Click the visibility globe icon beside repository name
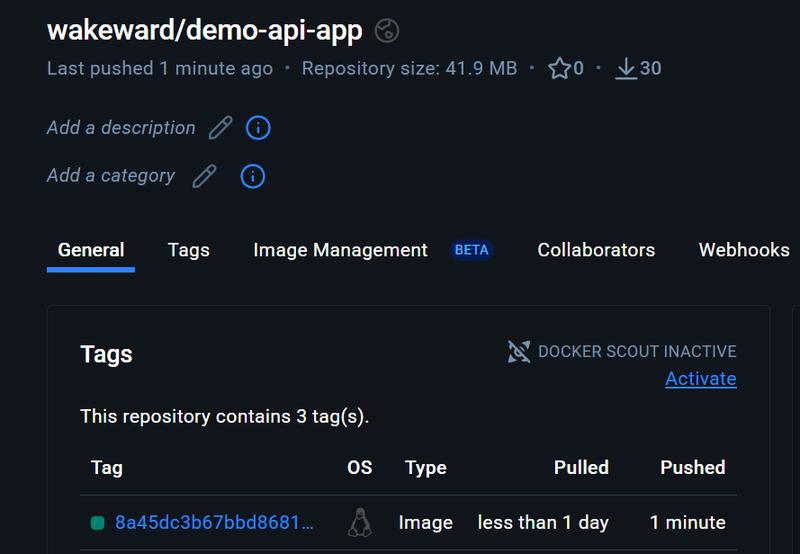800x554 pixels. [x=387, y=31]
